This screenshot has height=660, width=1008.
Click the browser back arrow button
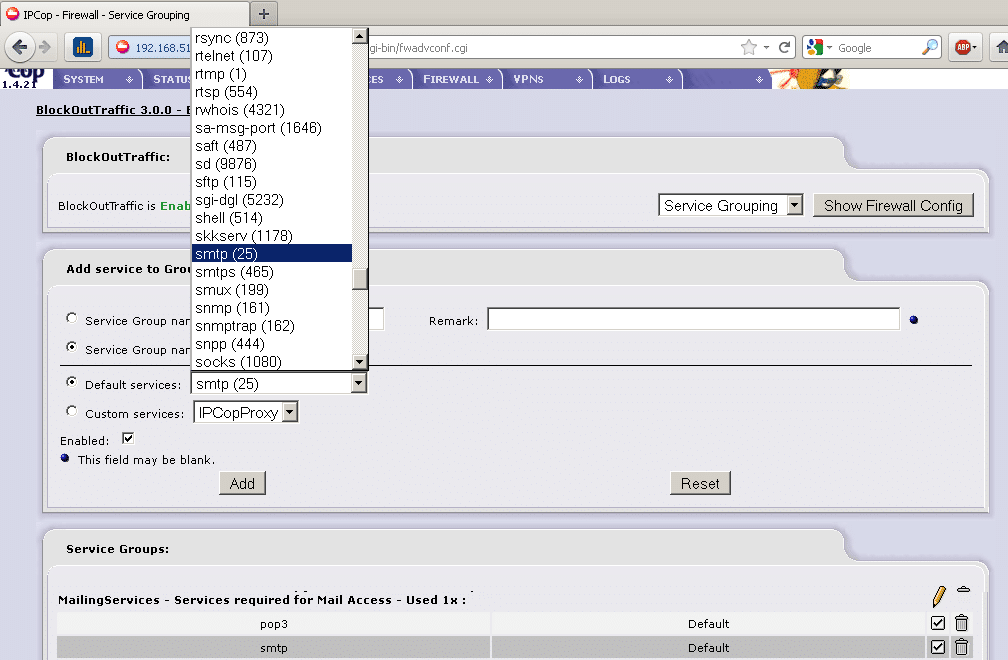coord(20,47)
